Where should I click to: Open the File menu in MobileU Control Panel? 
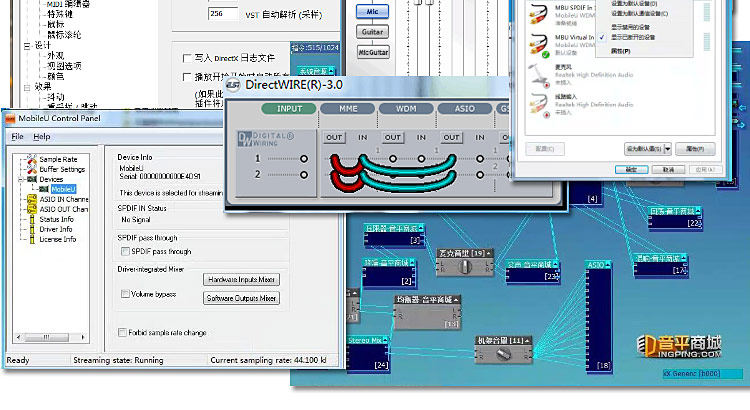[17, 136]
